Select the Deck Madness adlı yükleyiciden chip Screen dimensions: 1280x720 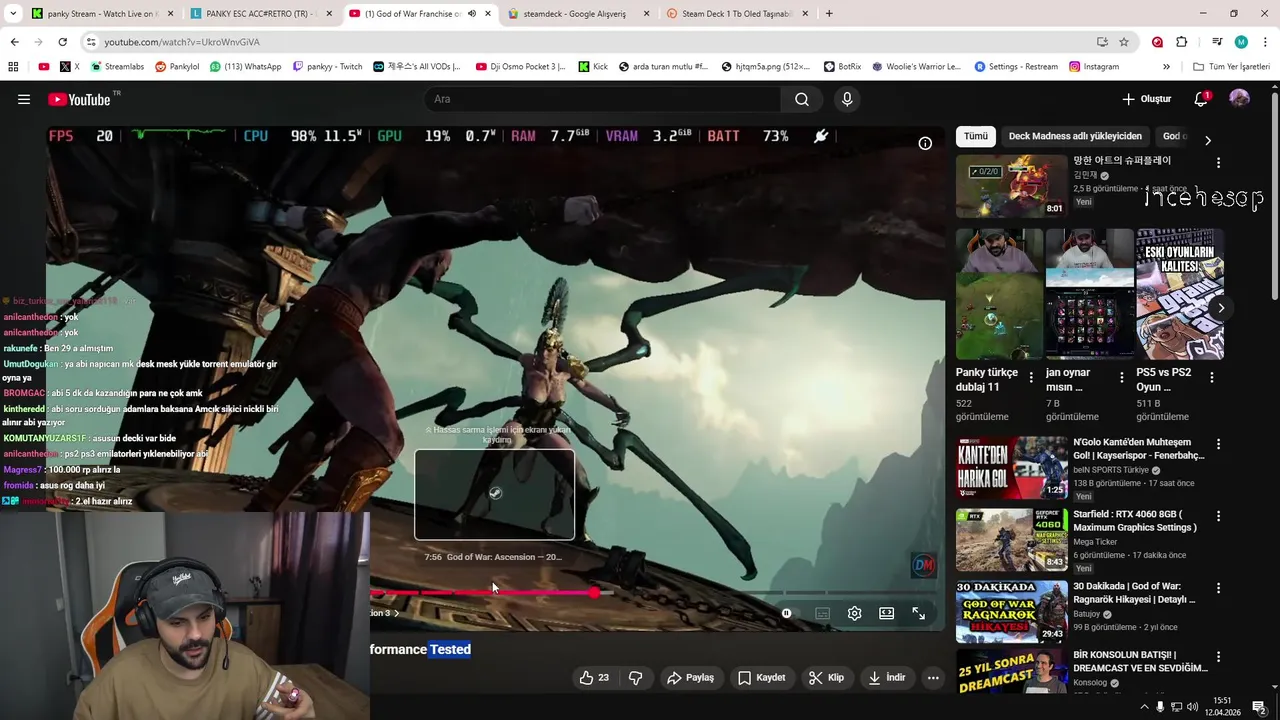point(1075,136)
